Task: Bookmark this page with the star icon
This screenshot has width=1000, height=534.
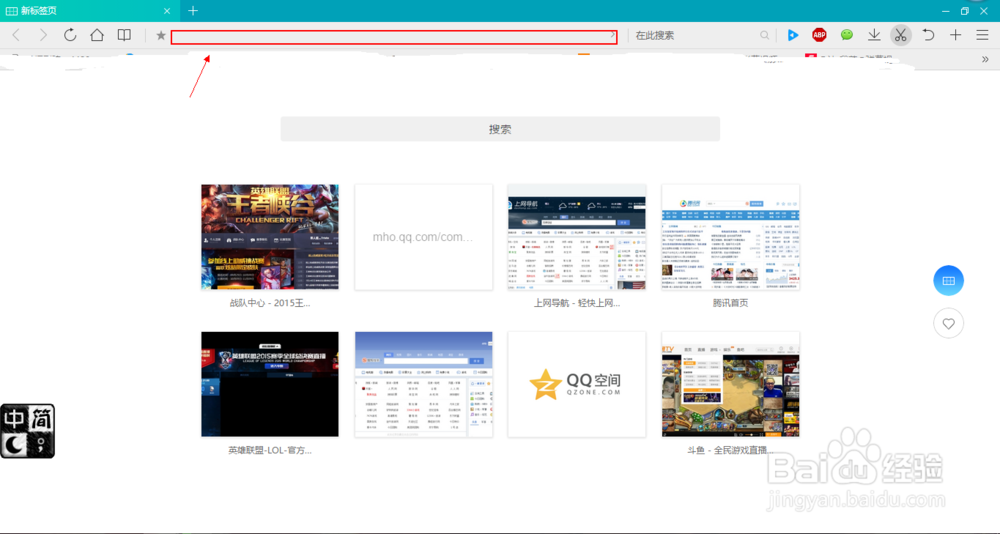Action: (161, 36)
